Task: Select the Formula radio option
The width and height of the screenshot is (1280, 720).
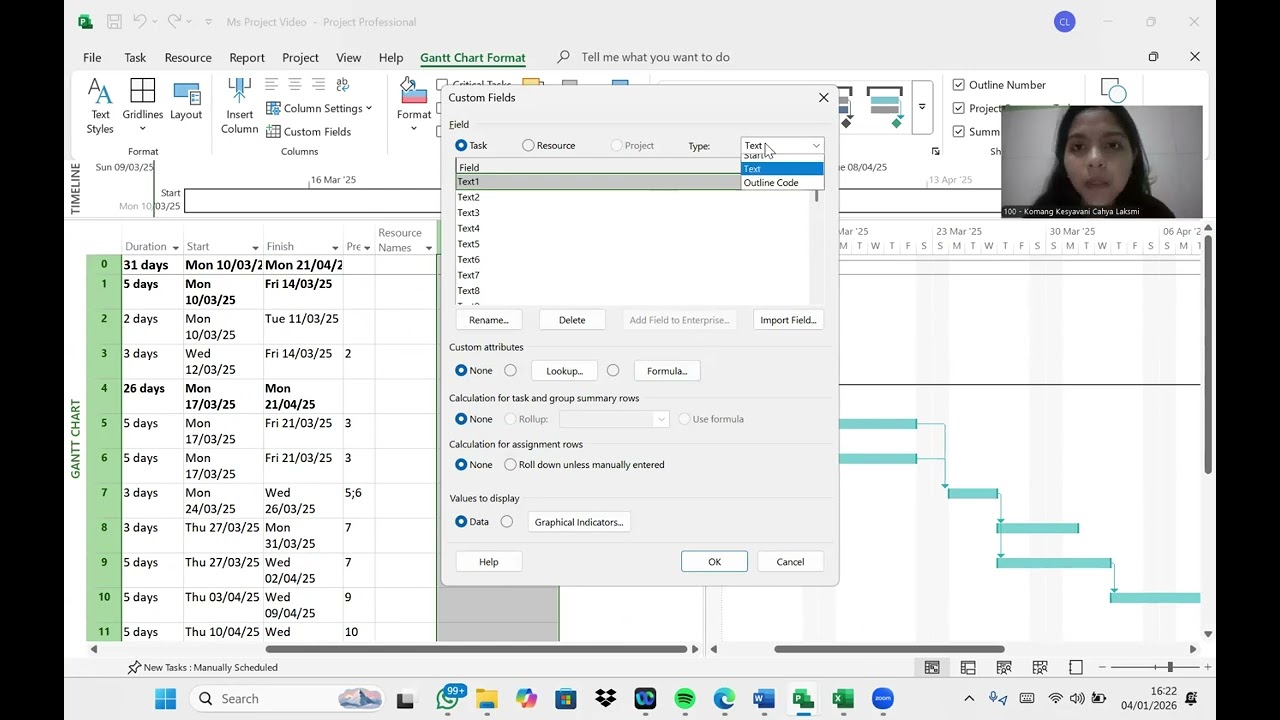Action: coord(613,371)
